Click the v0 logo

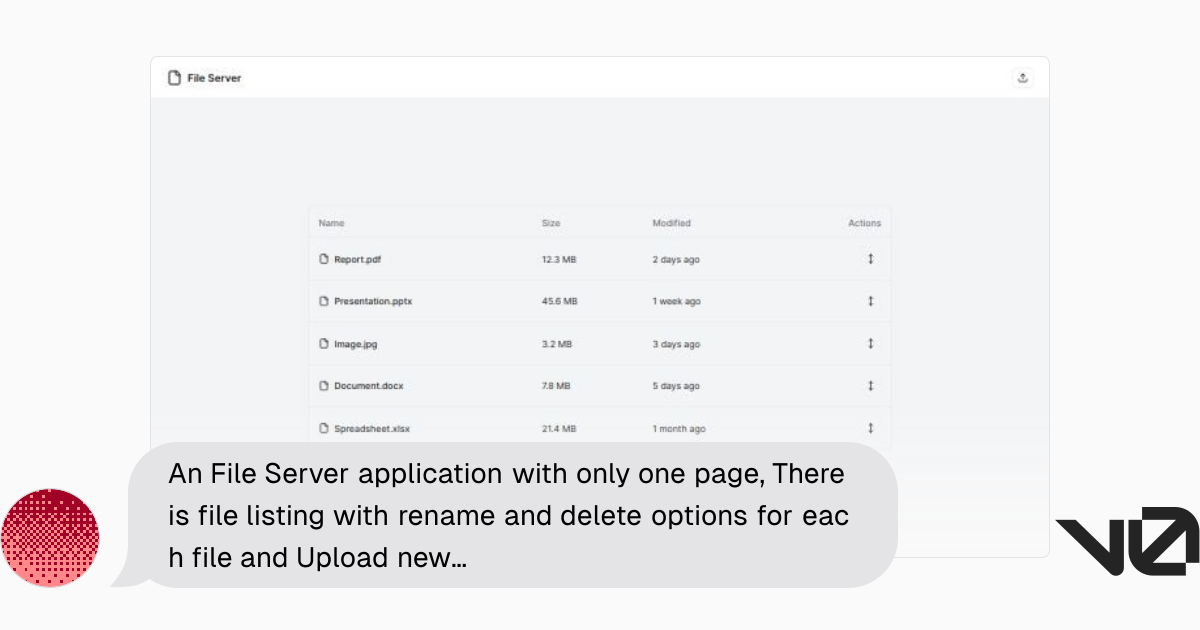[1127, 541]
